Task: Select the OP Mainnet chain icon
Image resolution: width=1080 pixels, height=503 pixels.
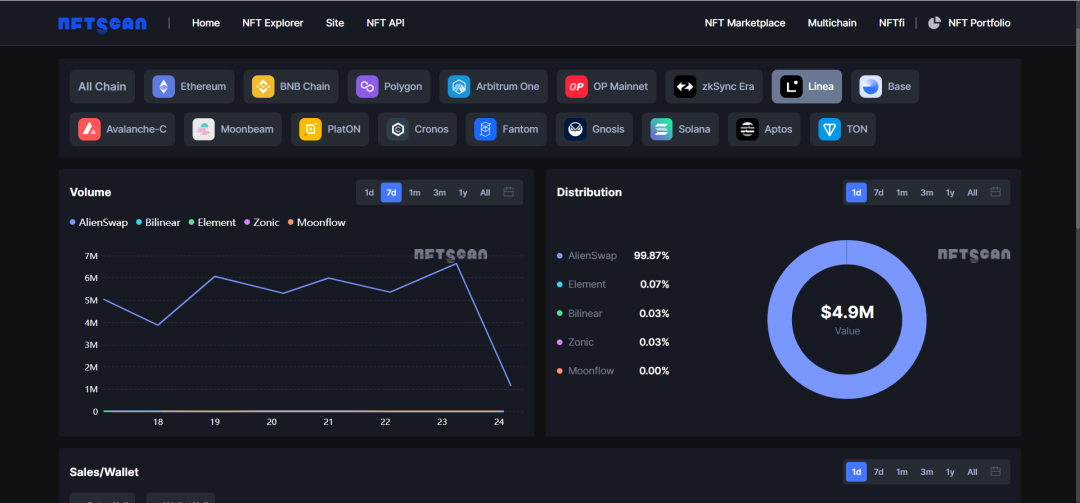Action: [576, 87]
